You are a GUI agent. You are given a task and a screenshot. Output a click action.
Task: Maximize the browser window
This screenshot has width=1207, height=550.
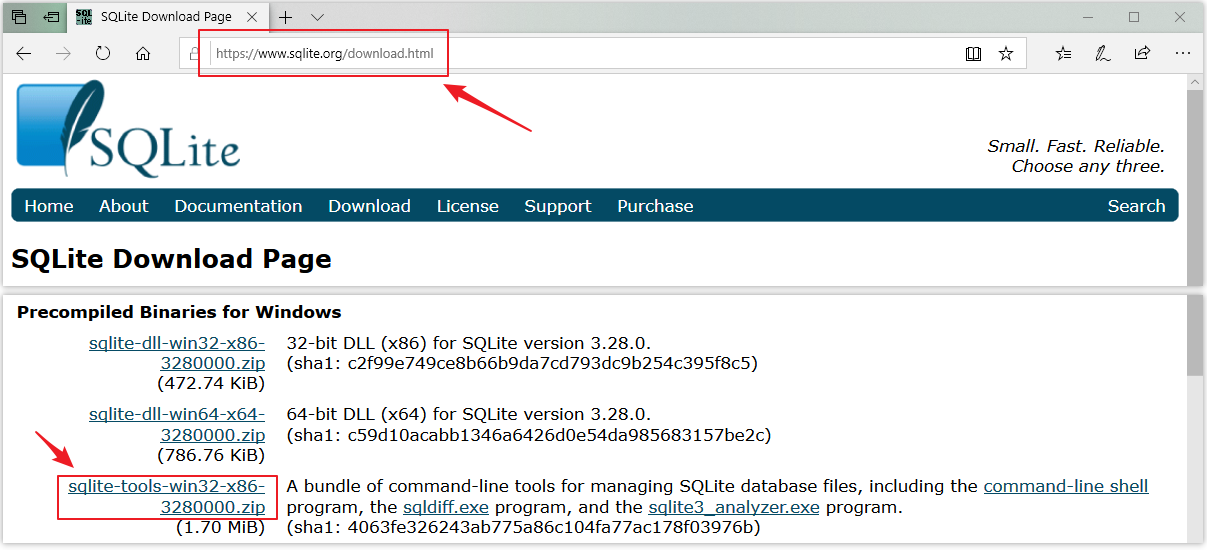(1134, 17)
